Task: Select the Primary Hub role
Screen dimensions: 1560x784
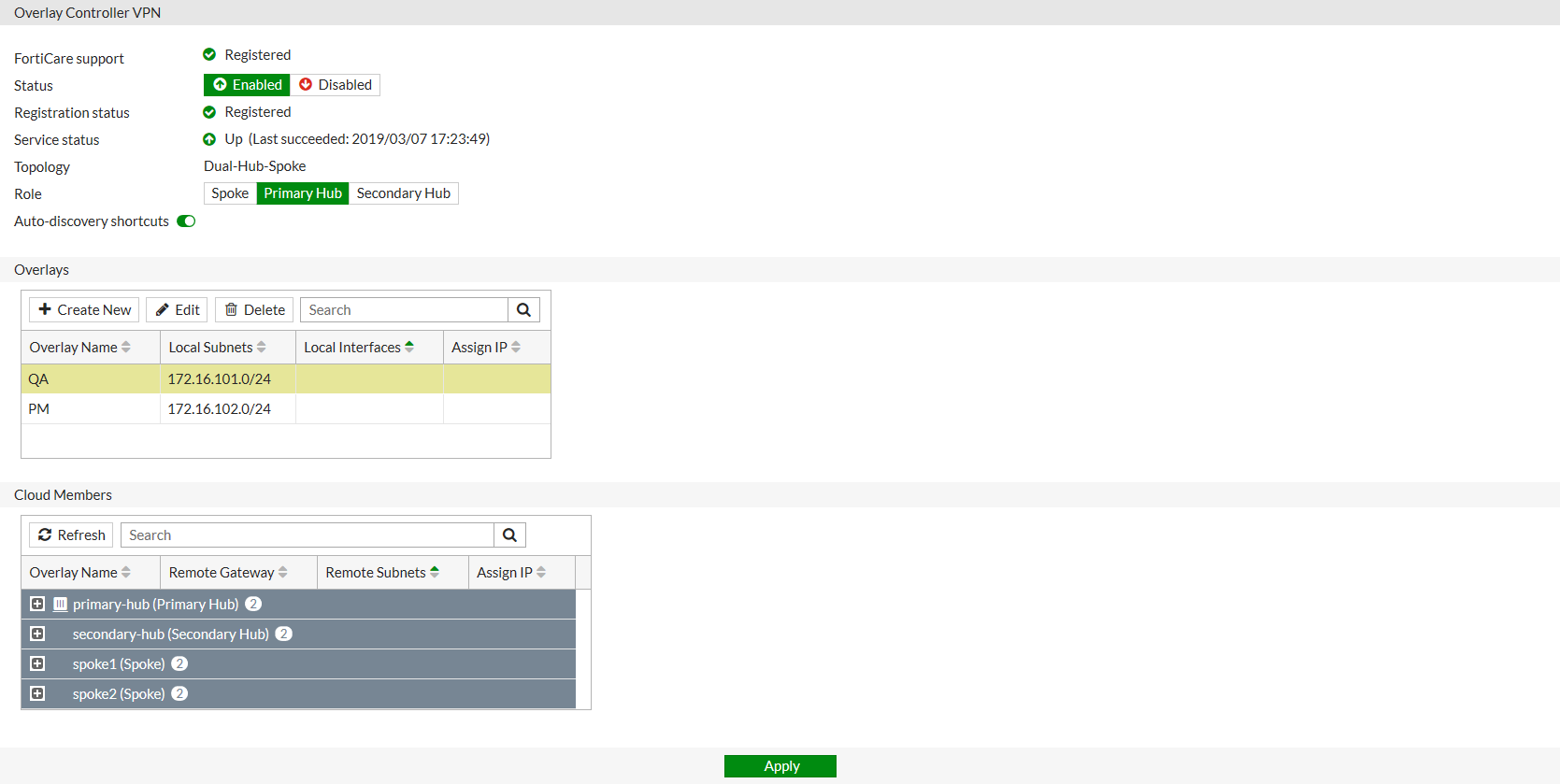Action: tap(303, 193)
